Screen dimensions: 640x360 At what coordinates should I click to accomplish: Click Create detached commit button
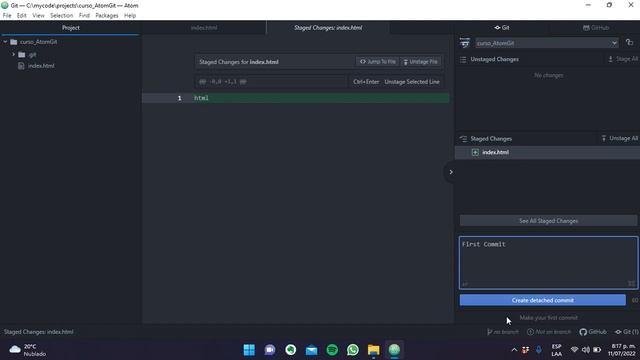[542, 300]
